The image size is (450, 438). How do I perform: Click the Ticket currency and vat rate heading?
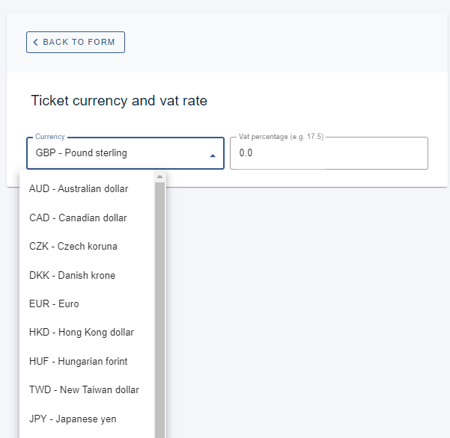[x=119, y=101]
